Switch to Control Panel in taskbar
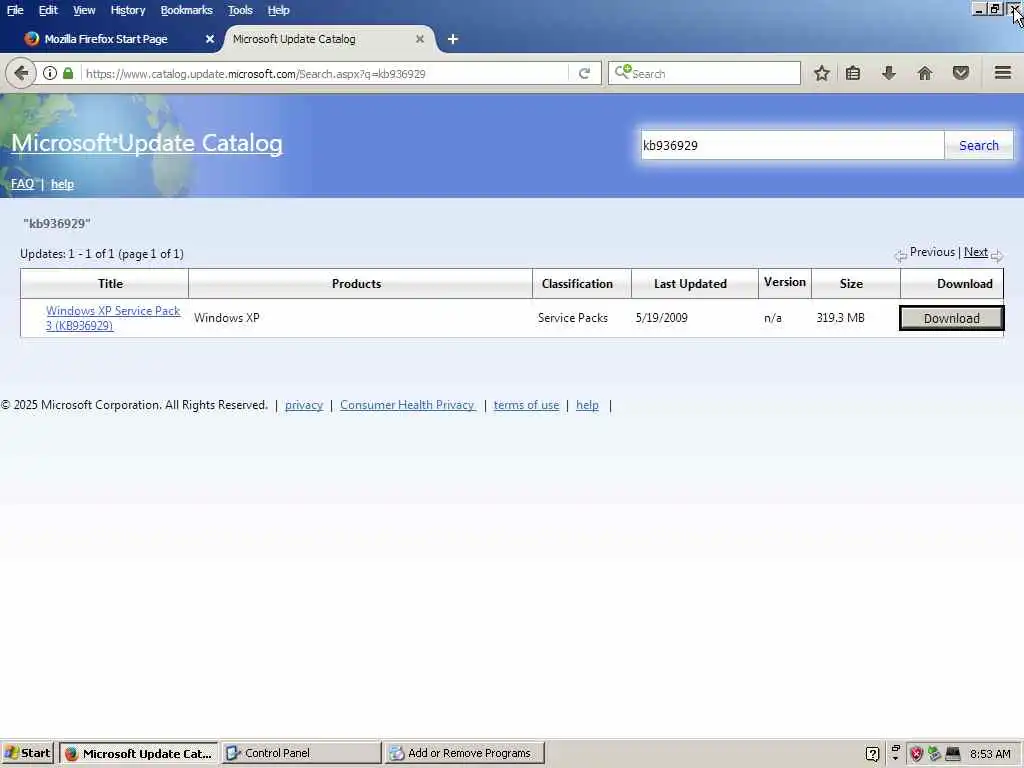This screenshot has width=1024, height=768. coord(300,753)
